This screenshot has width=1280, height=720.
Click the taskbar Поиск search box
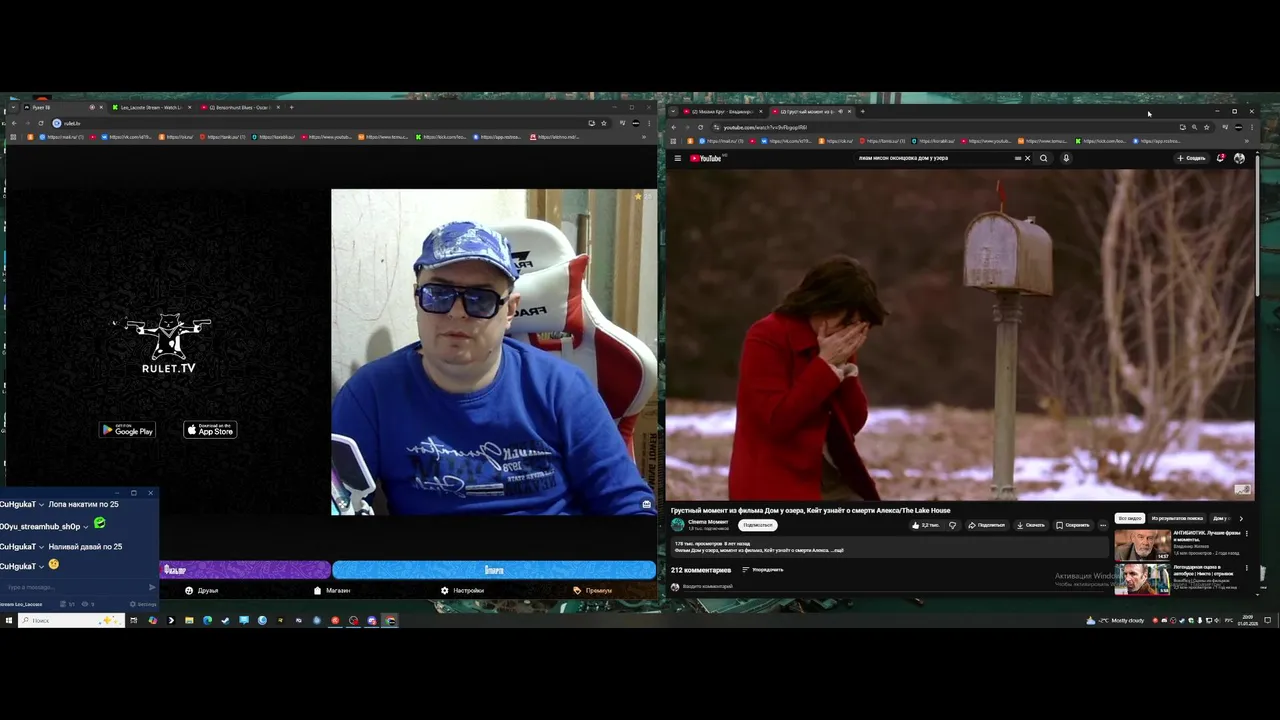click(x=72, y=621)
